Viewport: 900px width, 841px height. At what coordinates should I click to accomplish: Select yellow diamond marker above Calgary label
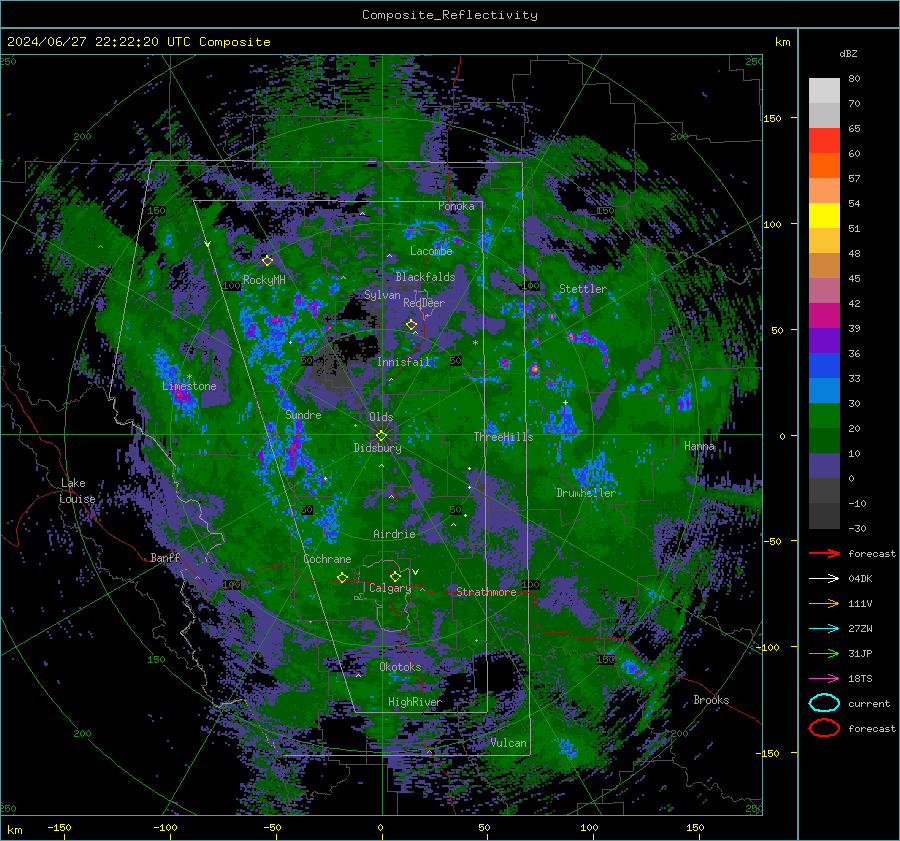tap(395, 576)
